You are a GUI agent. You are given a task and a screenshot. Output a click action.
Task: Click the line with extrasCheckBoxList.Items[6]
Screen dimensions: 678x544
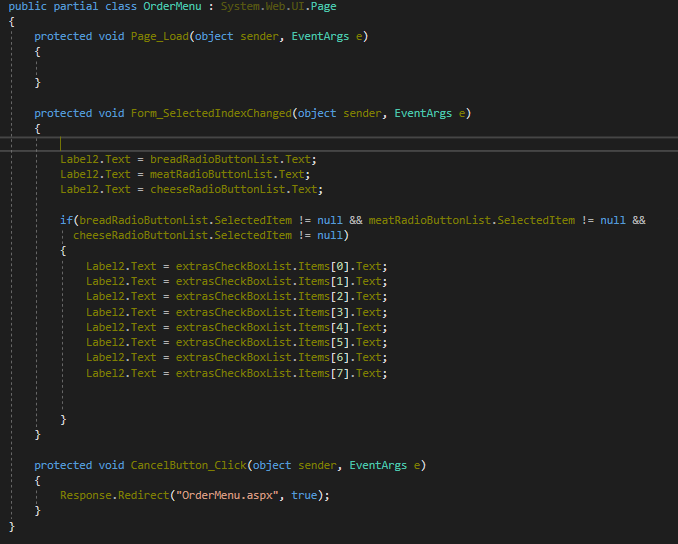pyautogui.click(x=237, y=357)
